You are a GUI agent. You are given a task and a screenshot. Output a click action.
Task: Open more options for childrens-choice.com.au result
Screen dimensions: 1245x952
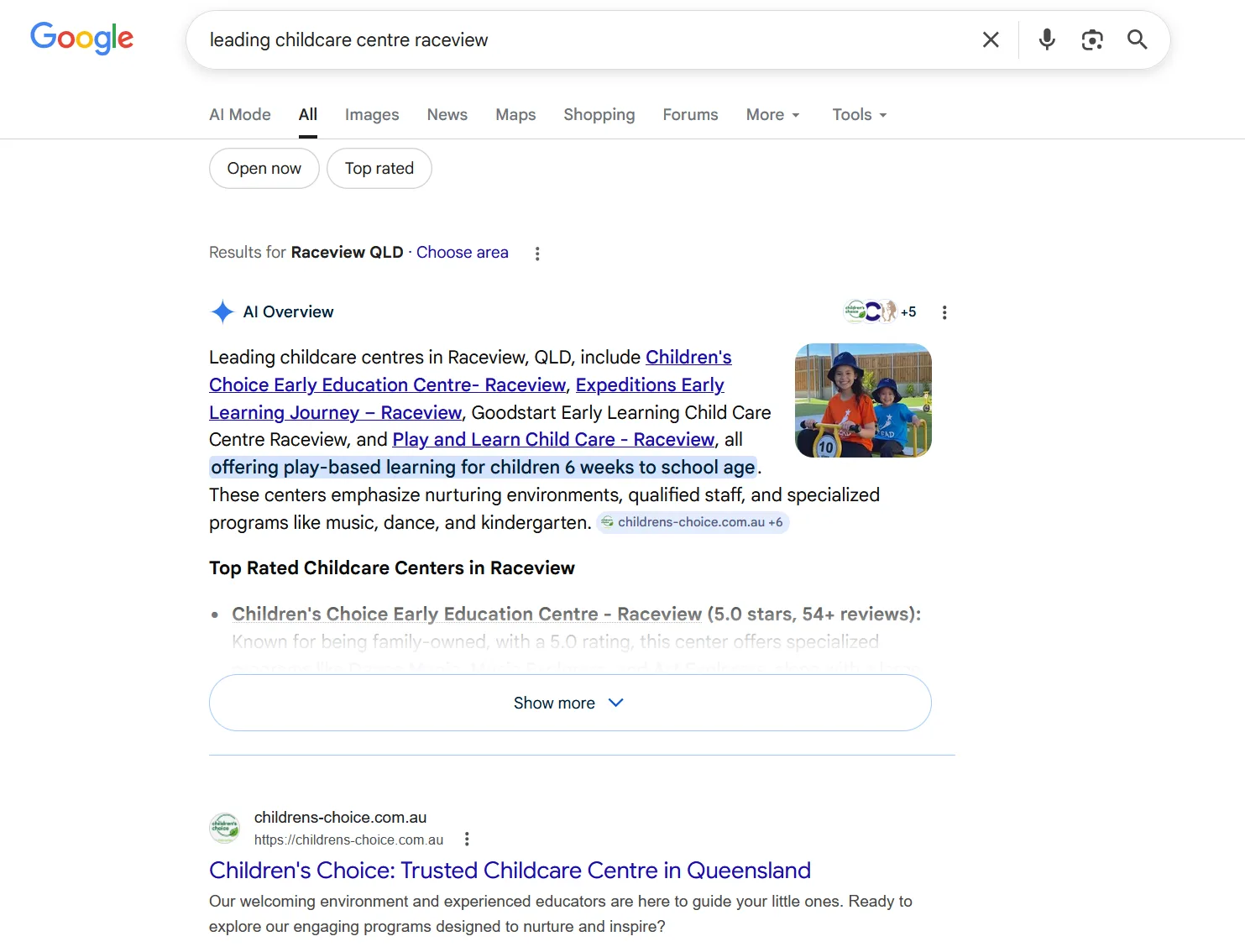tap(467, 840)
